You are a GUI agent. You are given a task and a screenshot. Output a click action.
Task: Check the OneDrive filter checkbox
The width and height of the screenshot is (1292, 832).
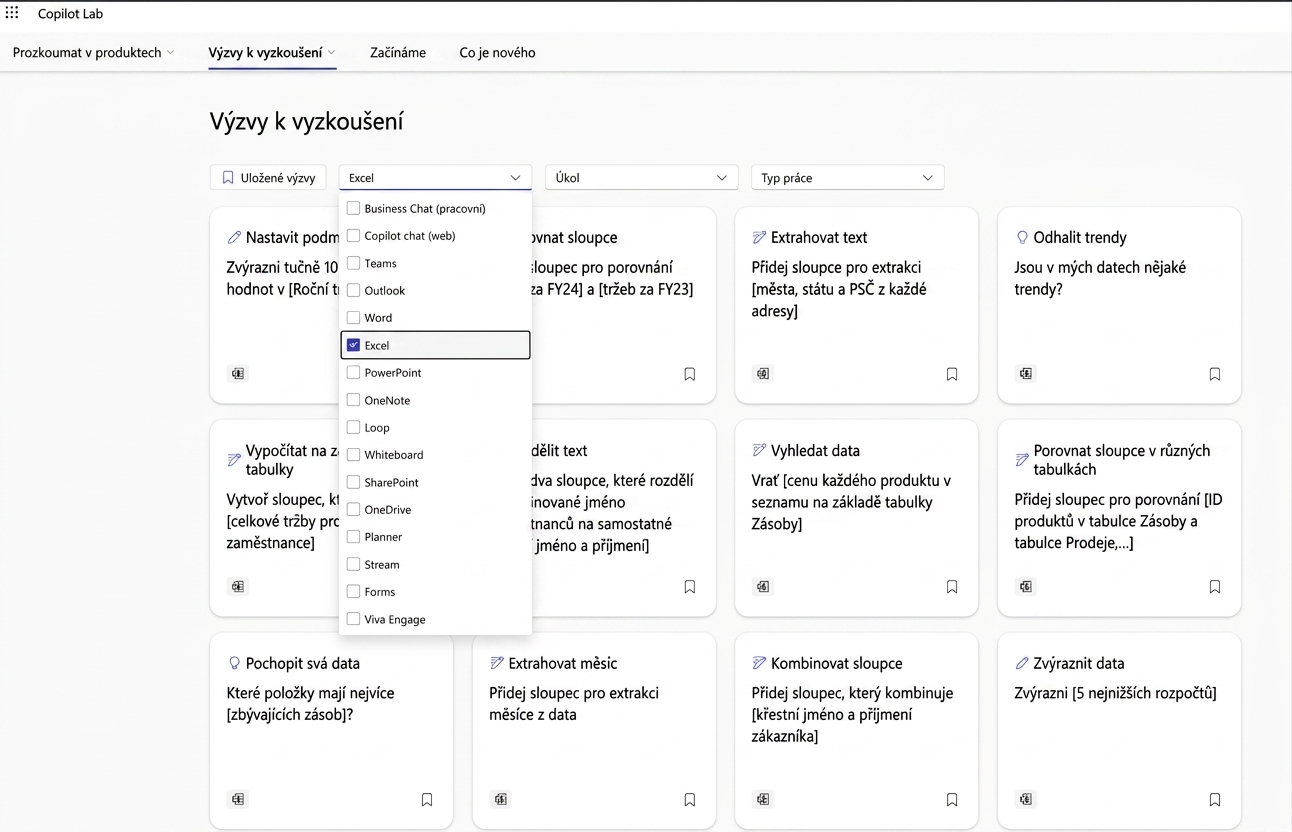(353, 509)
